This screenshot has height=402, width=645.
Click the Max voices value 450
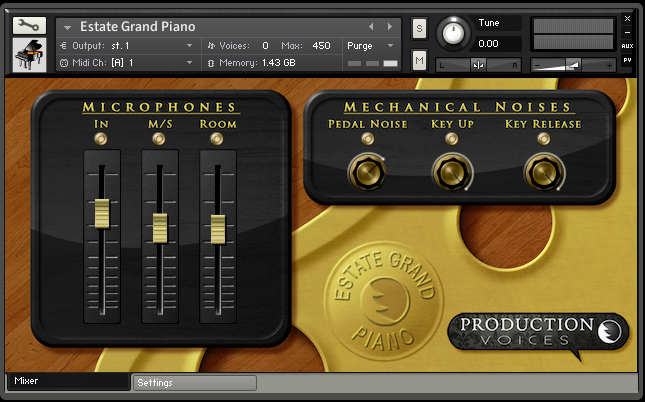click(321, 46)
